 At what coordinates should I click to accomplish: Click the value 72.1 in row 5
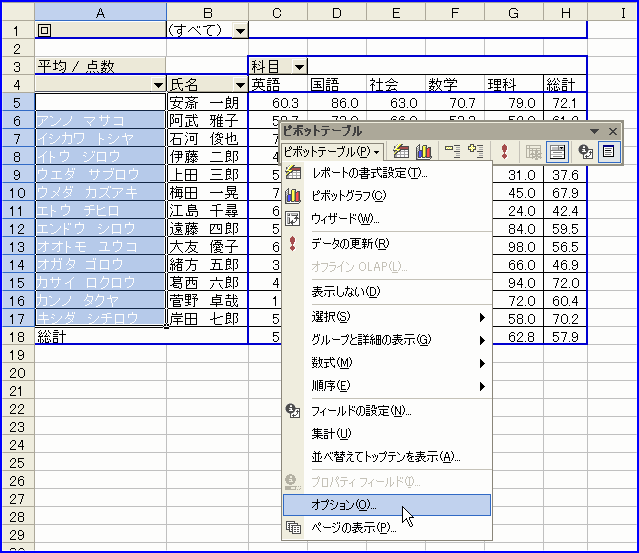click(x=566, y=103)
